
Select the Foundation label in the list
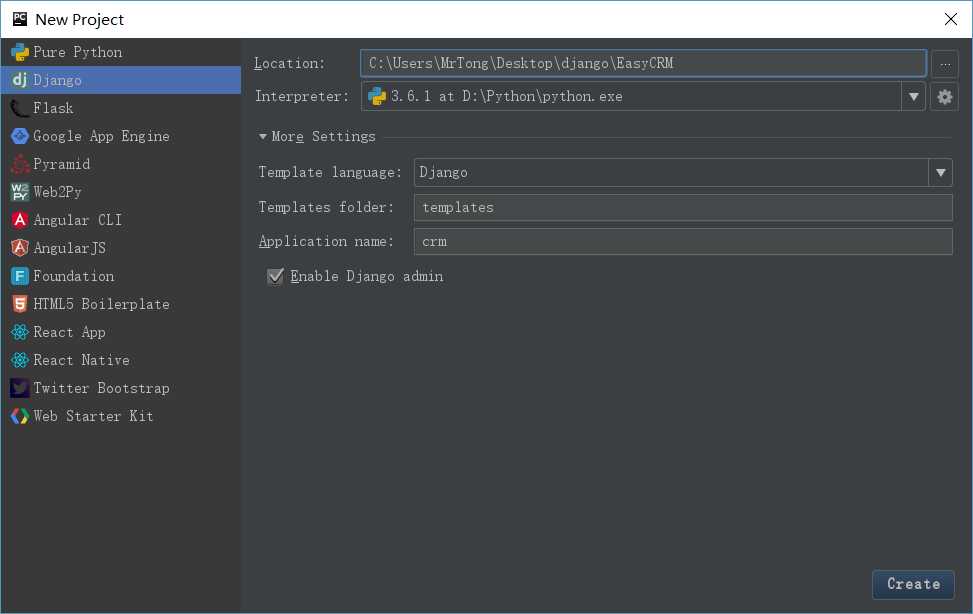[73, 276]
